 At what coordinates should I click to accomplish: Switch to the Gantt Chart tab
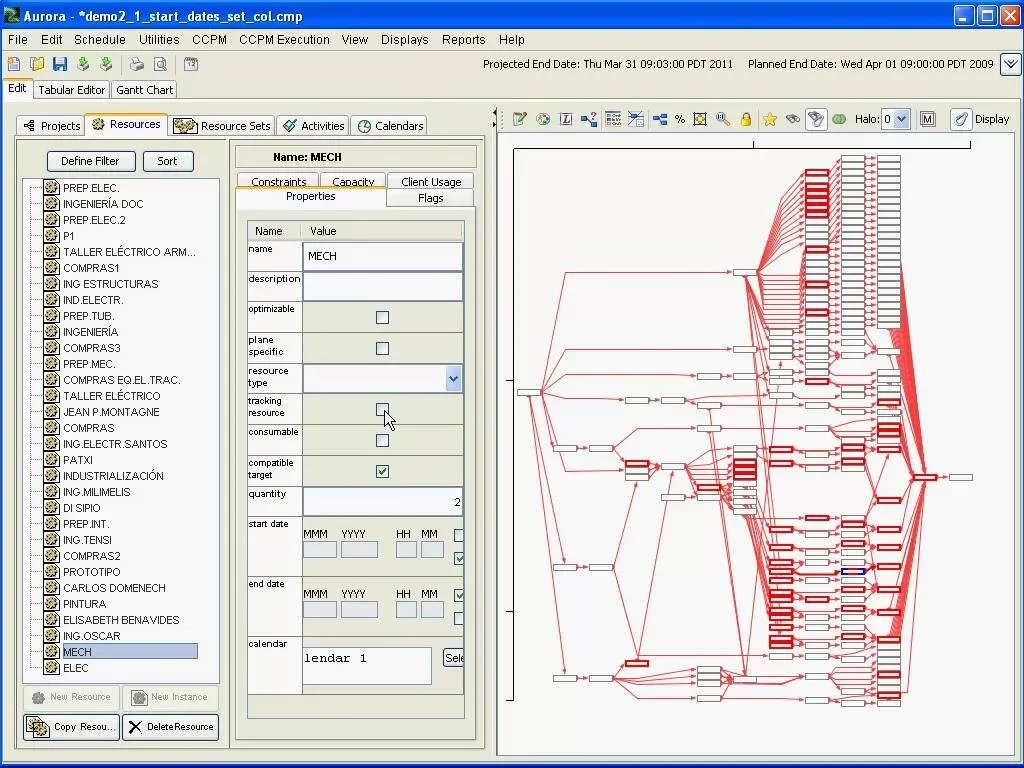[143, 89]
